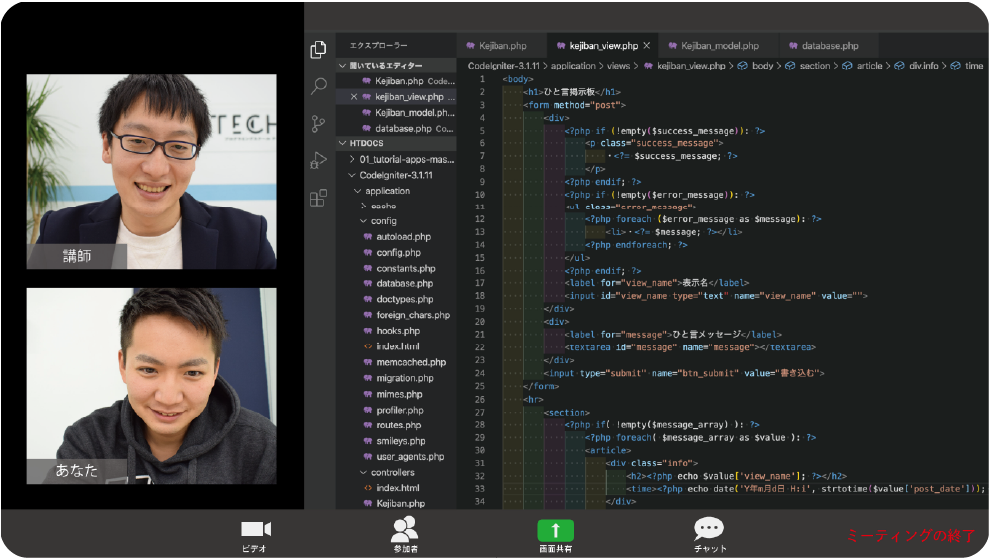Click the section breadcrumb item
Screen dimensions: 990x558
[814, 66]
